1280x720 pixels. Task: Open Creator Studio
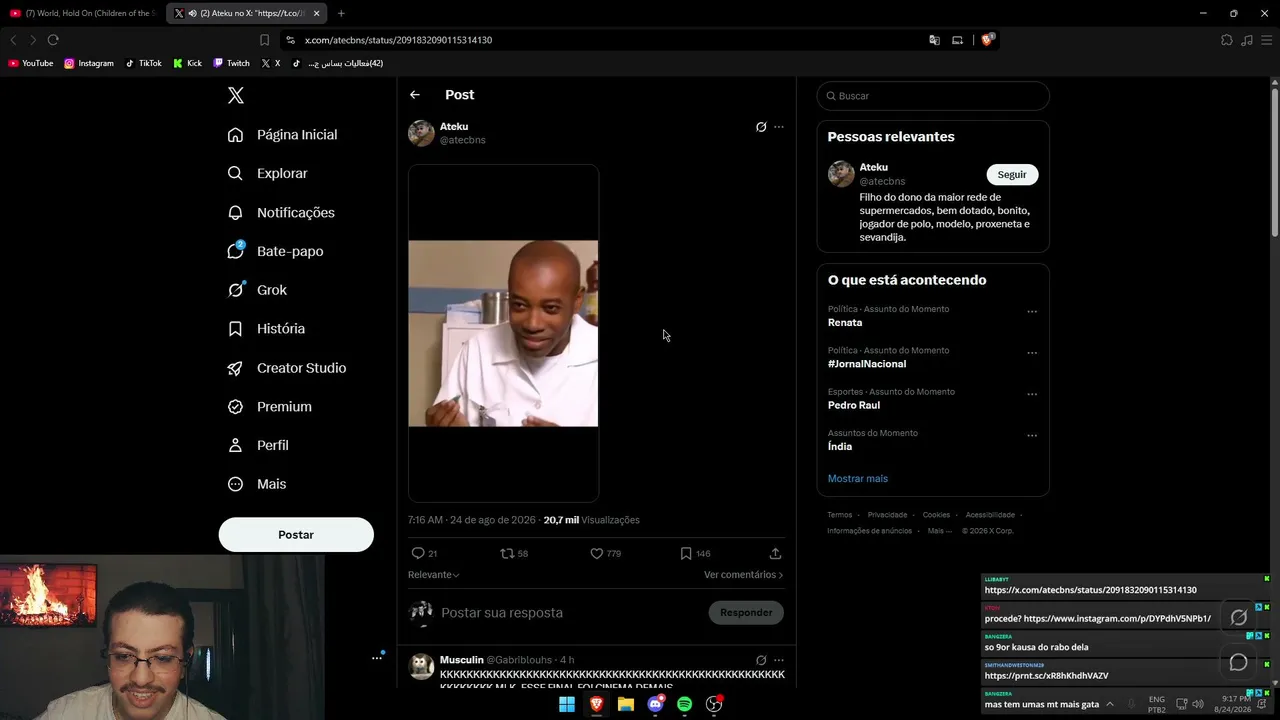(x=287, y=368)
